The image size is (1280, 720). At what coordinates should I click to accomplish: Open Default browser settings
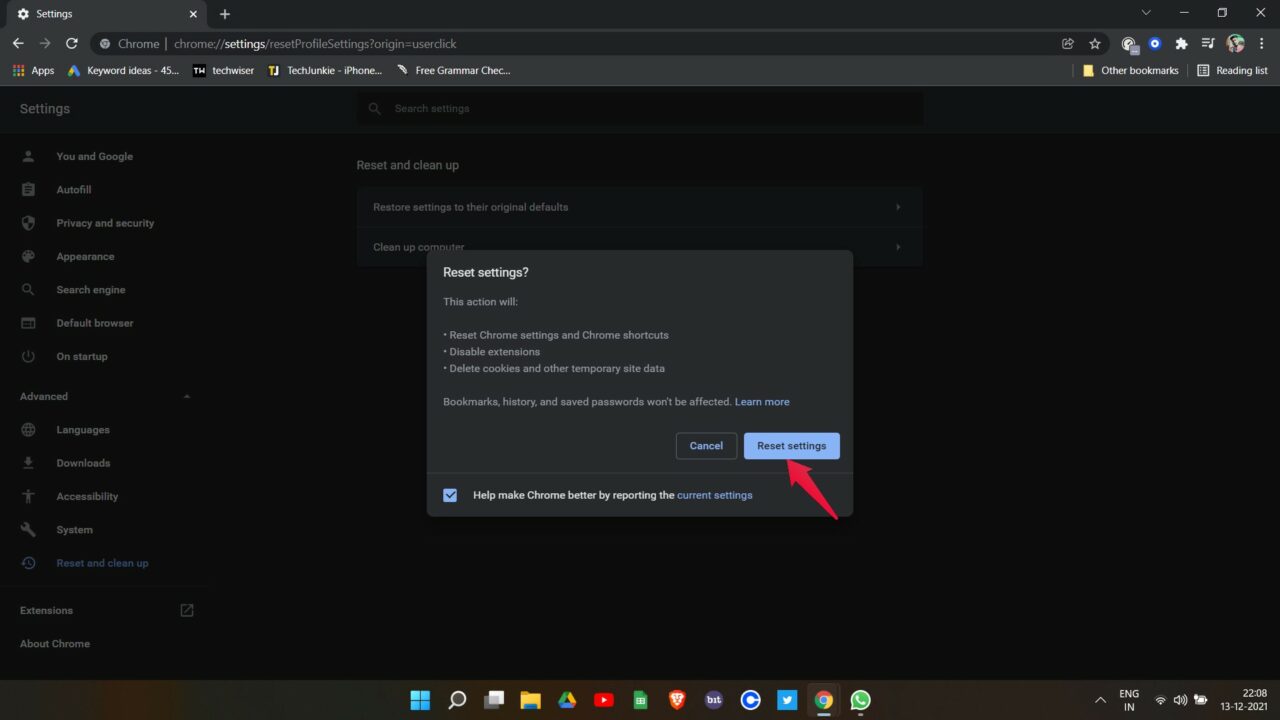(95, 323)
